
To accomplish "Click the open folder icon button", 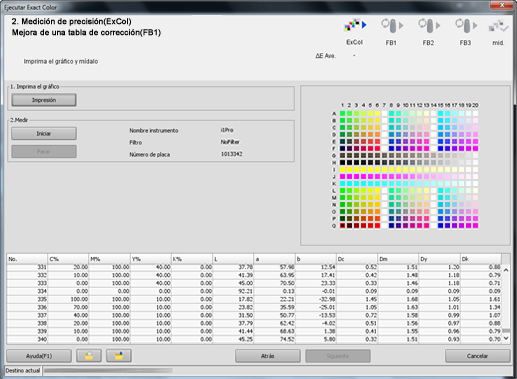I will (89, 356).
